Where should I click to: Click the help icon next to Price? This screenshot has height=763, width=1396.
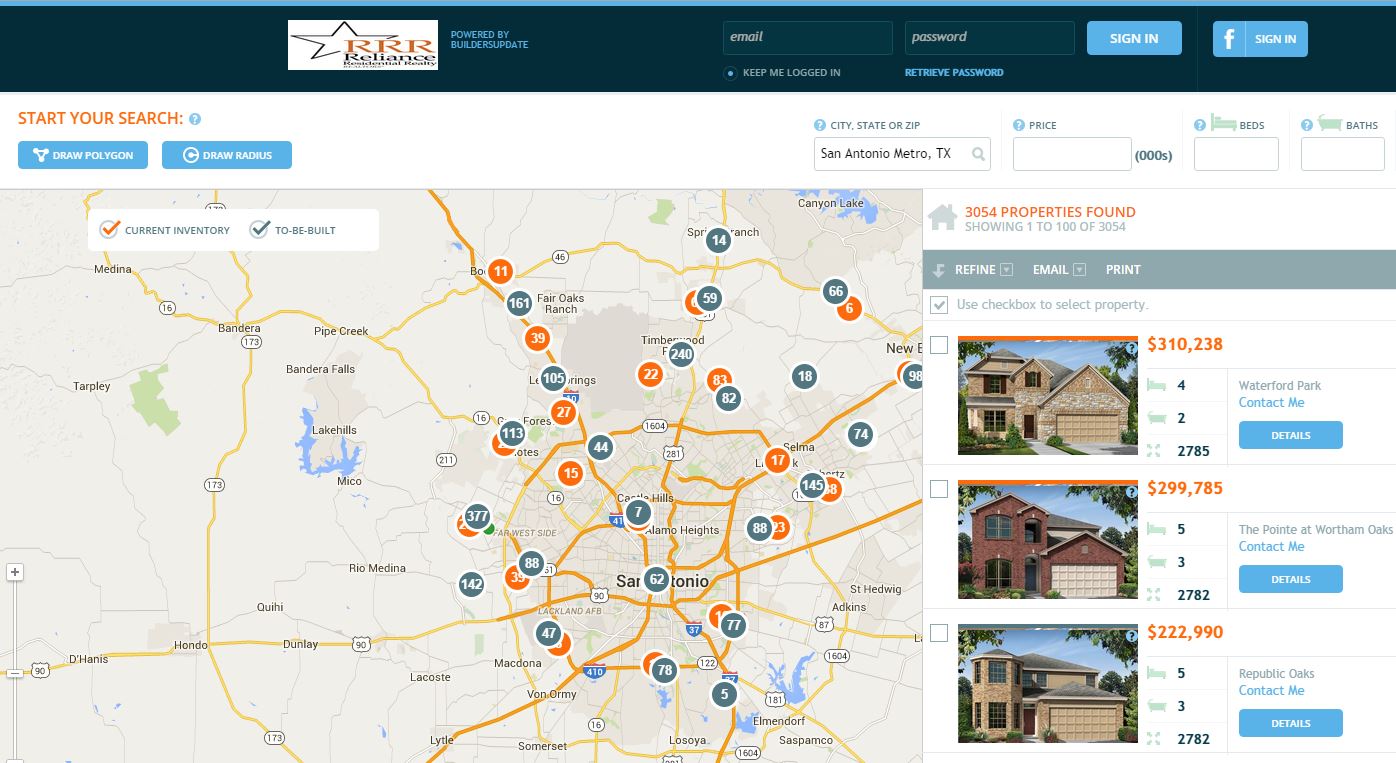tap(1019, 125)
